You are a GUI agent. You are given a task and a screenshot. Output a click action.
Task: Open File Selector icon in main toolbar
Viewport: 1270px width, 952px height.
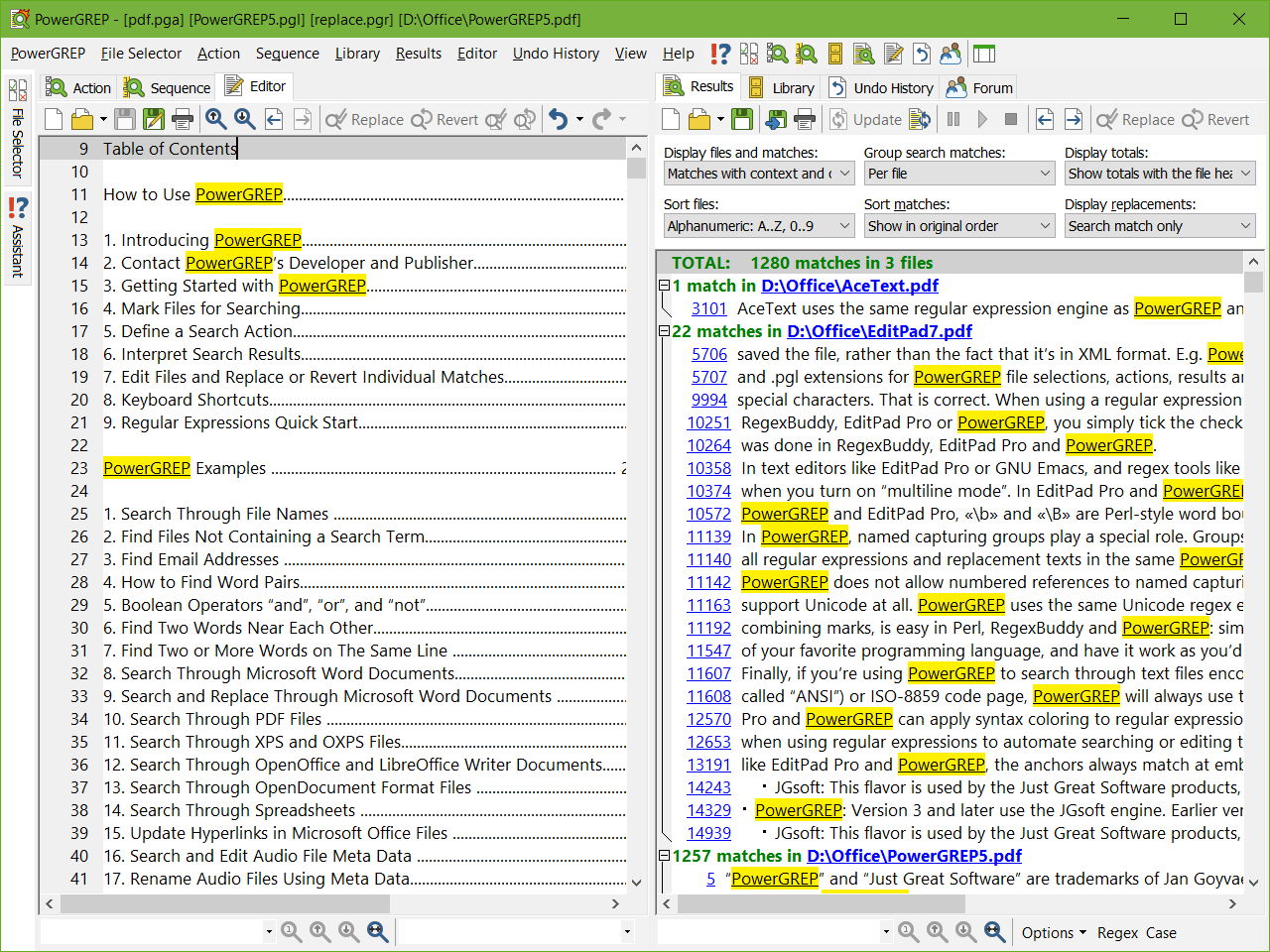point(749,54)
